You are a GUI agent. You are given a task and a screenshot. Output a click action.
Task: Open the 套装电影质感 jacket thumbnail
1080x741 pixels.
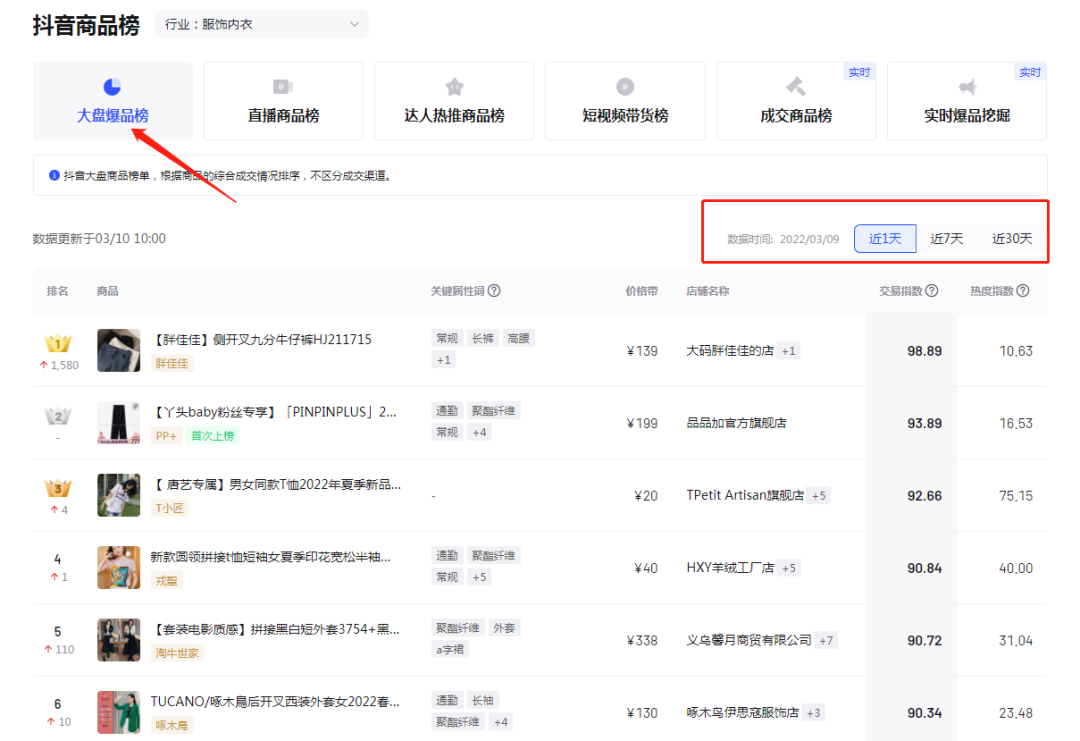[x=118, y=640]
